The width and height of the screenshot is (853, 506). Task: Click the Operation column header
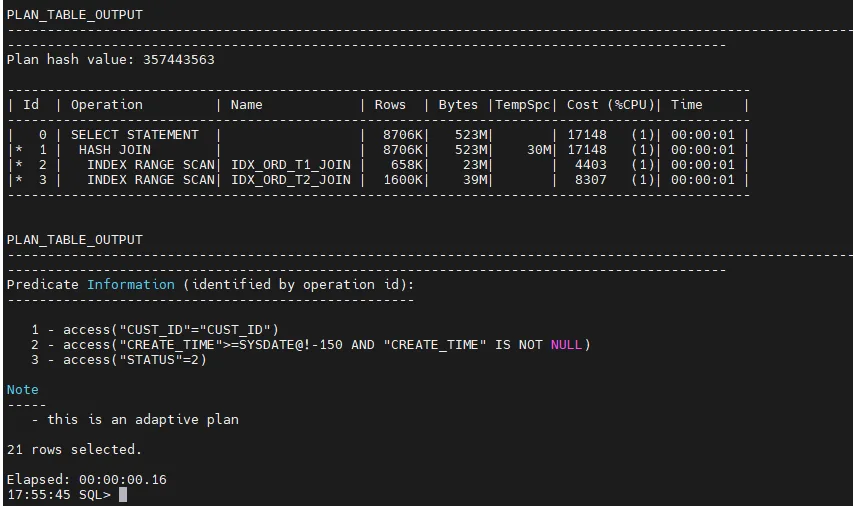(x=107, y=104)
